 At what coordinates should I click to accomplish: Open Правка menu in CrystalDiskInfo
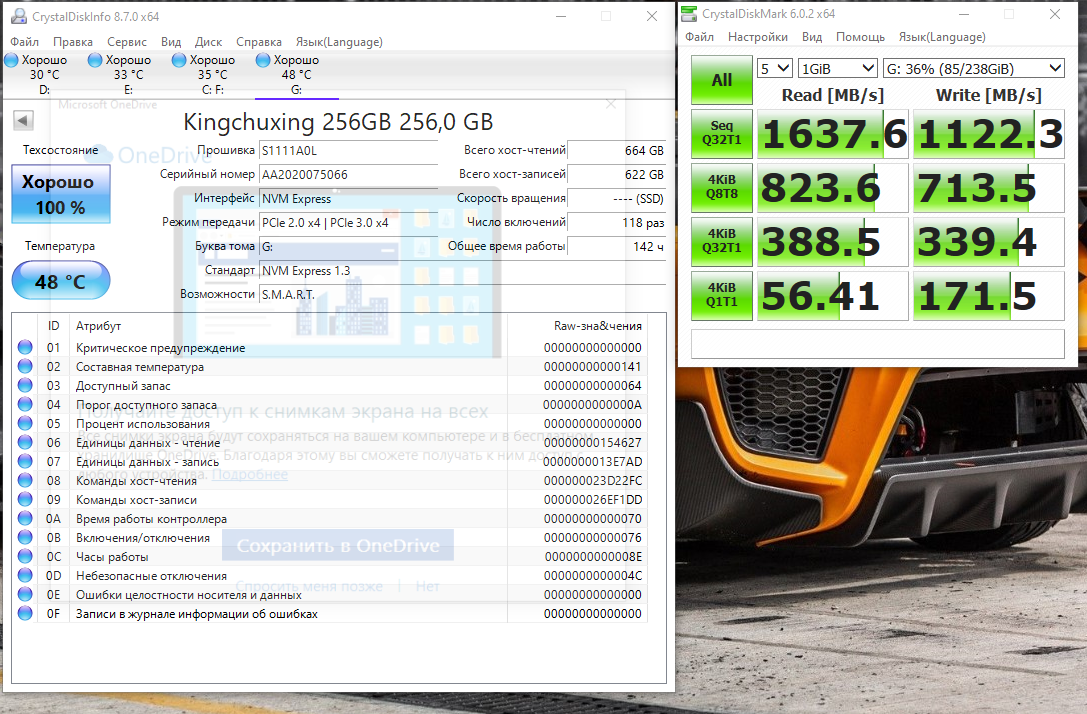pos(73,42)
